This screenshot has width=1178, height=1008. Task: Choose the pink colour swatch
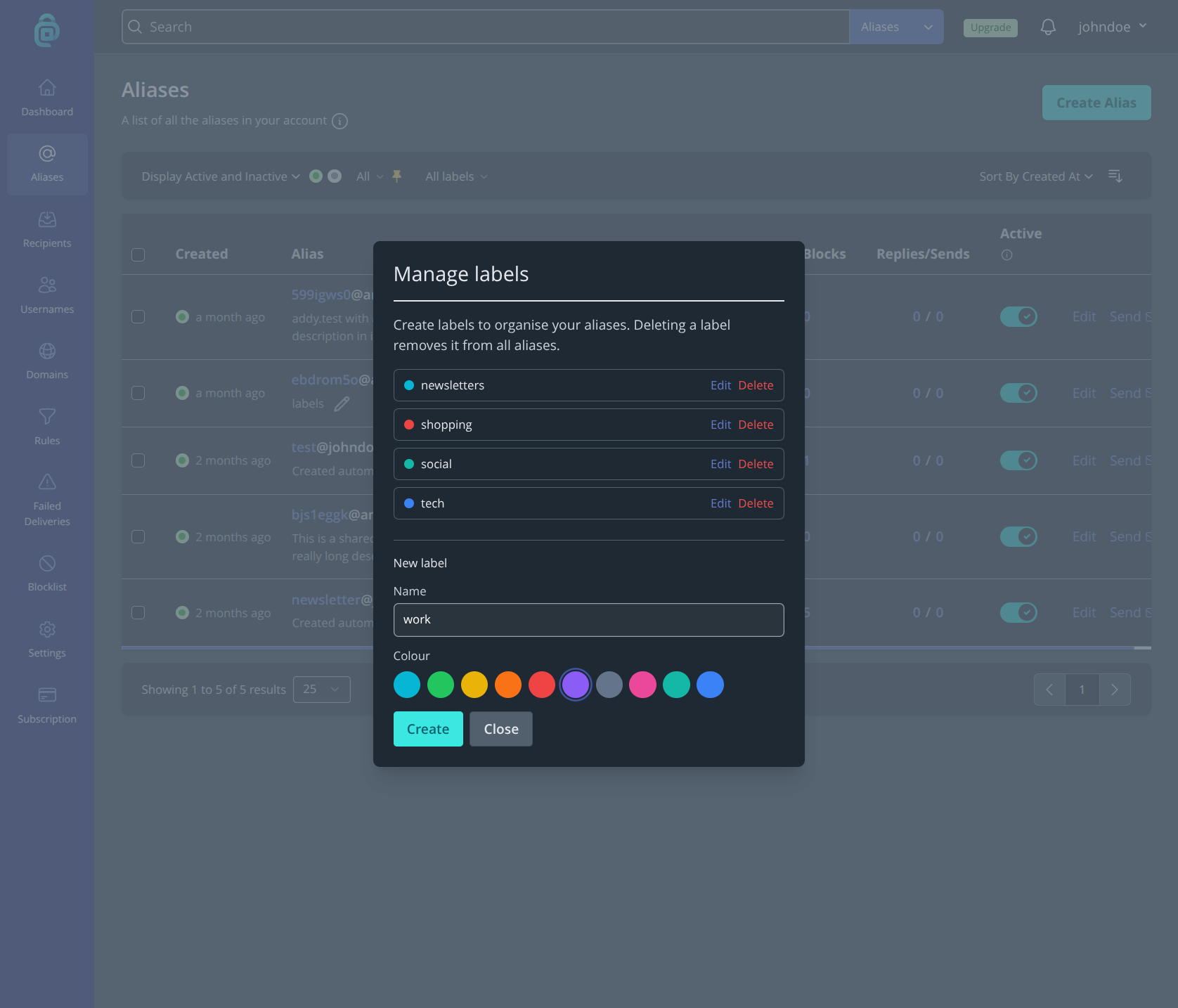coord(642,685)
